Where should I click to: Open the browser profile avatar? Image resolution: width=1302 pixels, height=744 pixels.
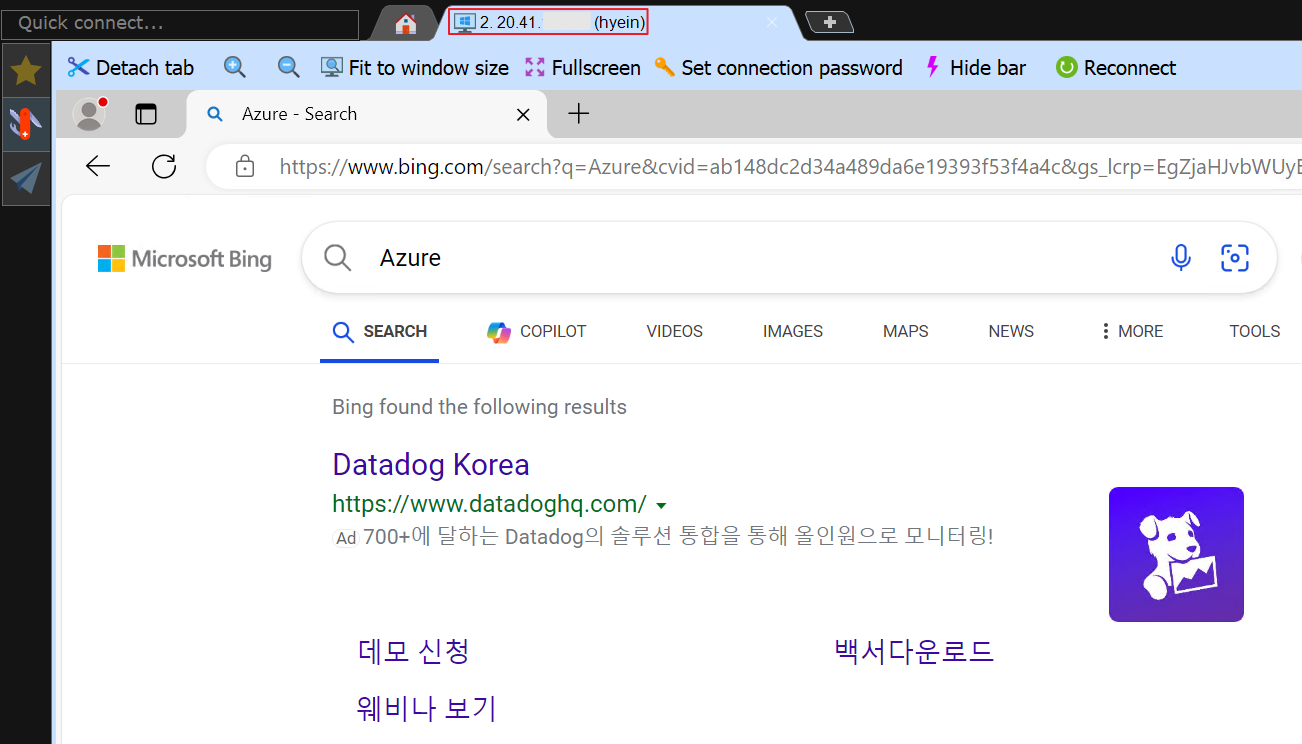tap(90, 114)
